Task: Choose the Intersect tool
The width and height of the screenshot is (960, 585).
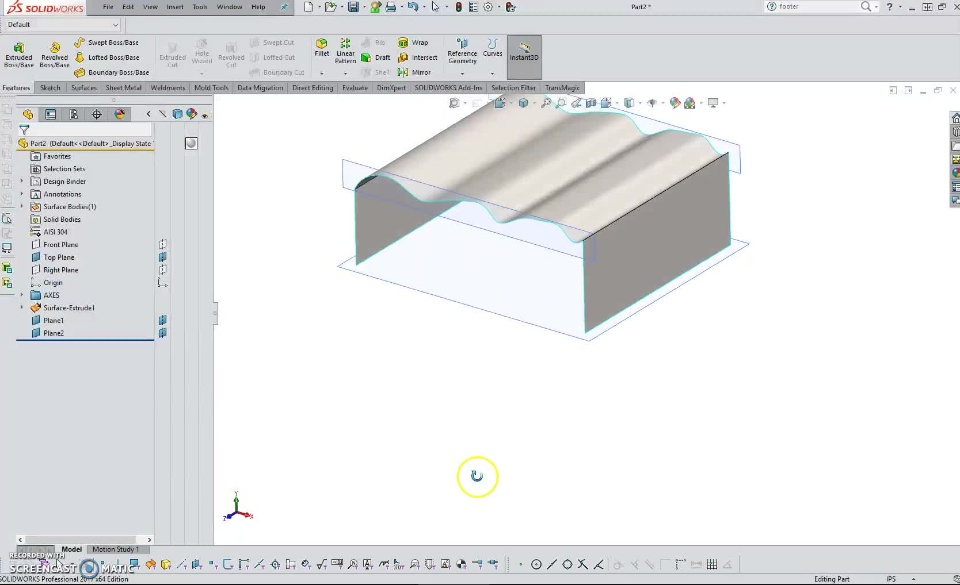Action: 418,58
